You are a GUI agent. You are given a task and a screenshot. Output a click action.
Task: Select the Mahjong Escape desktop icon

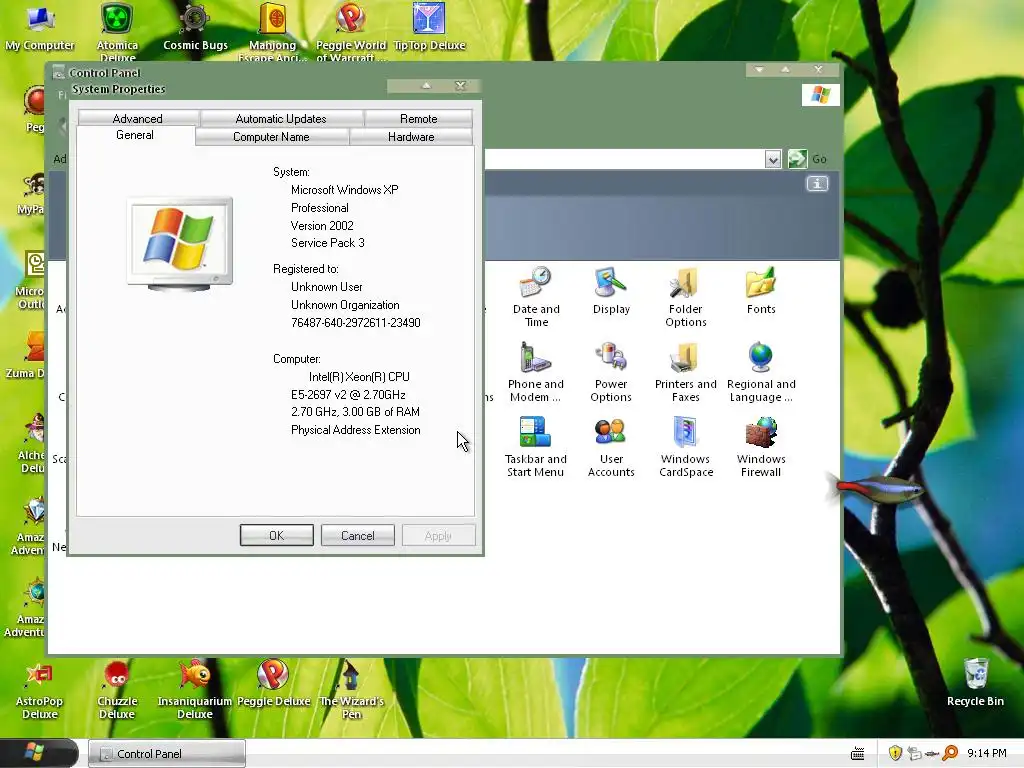click(272, 31)
